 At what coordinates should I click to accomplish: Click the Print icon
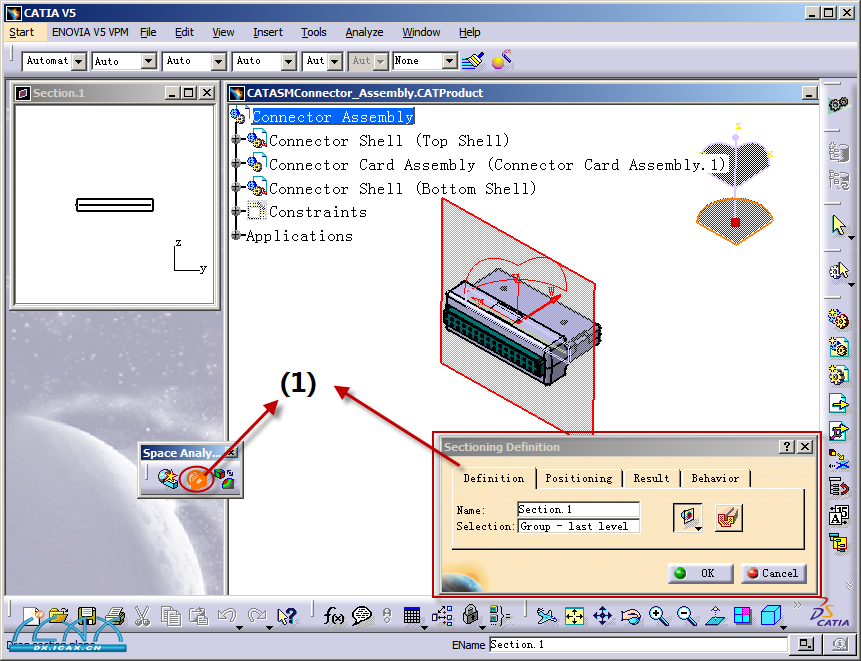point(114,616)
